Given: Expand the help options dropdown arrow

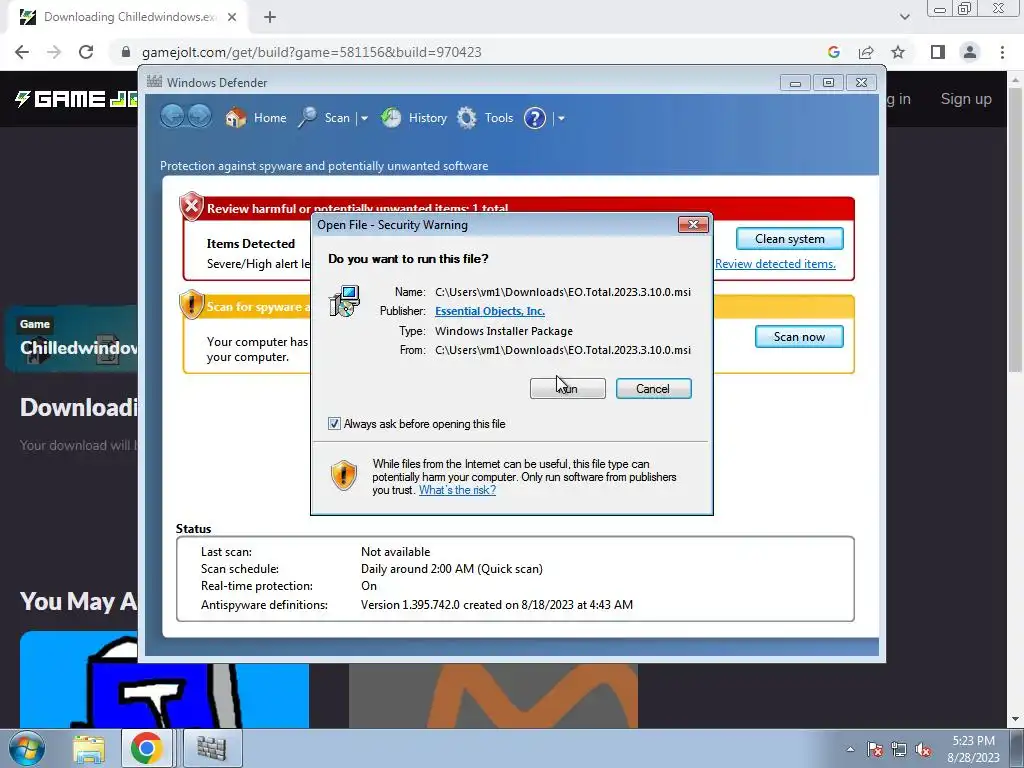Looking at the screenshot, I should (561, 118).
